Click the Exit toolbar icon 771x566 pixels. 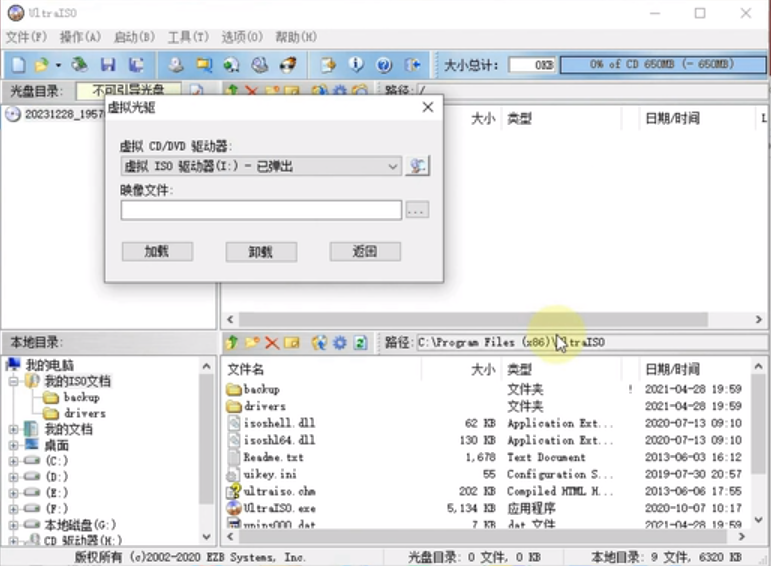[x=413, y=64]
